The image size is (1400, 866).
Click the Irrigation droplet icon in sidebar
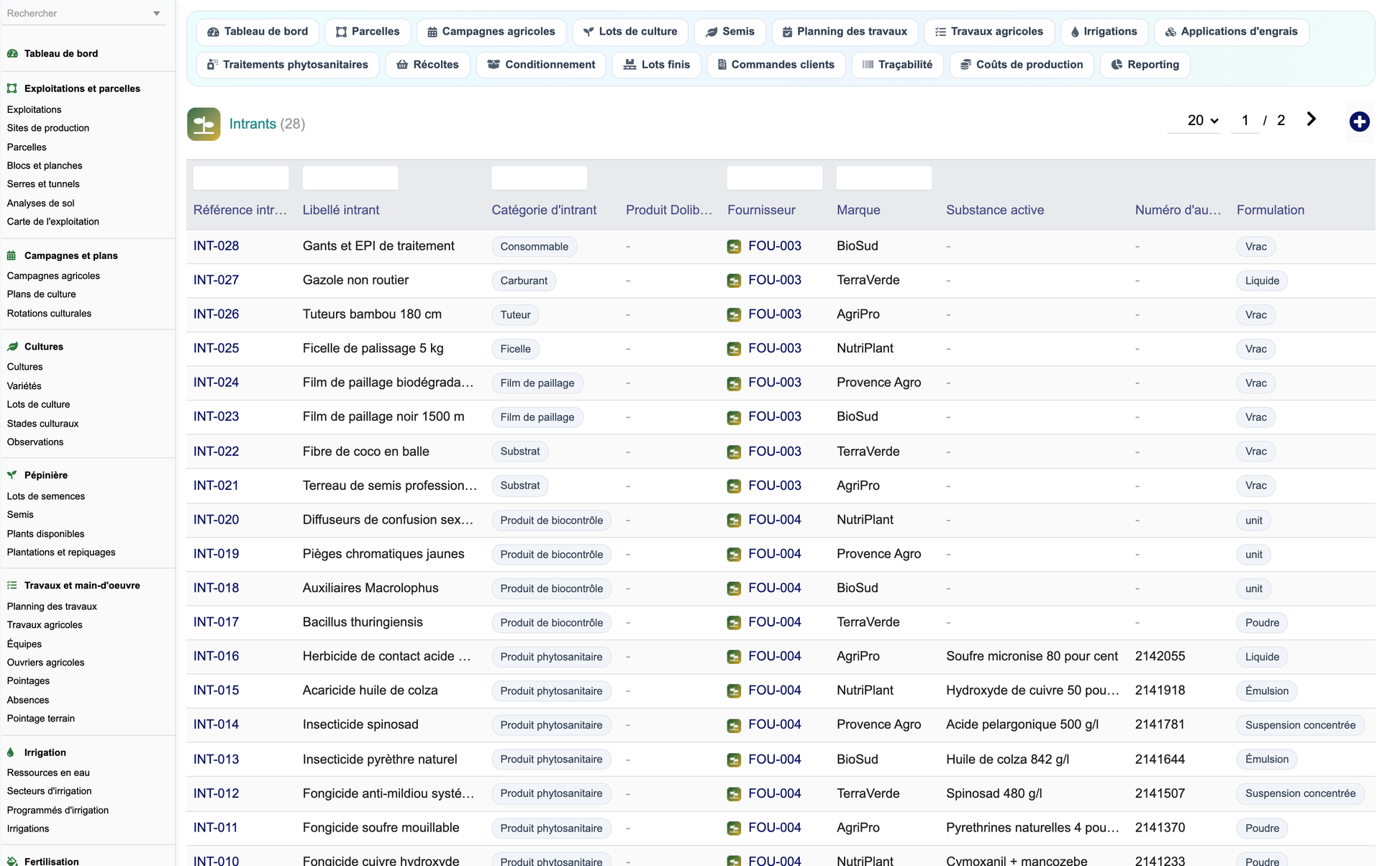pyautogui.click(x=11, y=752)
